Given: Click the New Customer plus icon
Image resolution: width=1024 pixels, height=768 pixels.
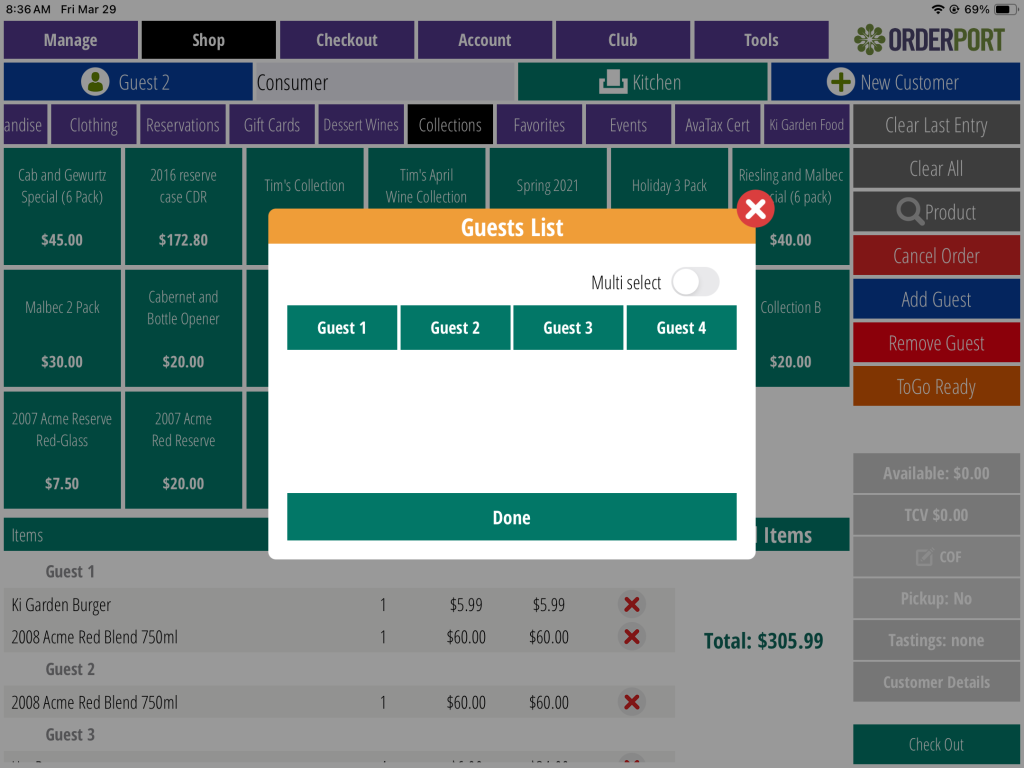Looking at the screenshot, I should [x=841, y=82].
